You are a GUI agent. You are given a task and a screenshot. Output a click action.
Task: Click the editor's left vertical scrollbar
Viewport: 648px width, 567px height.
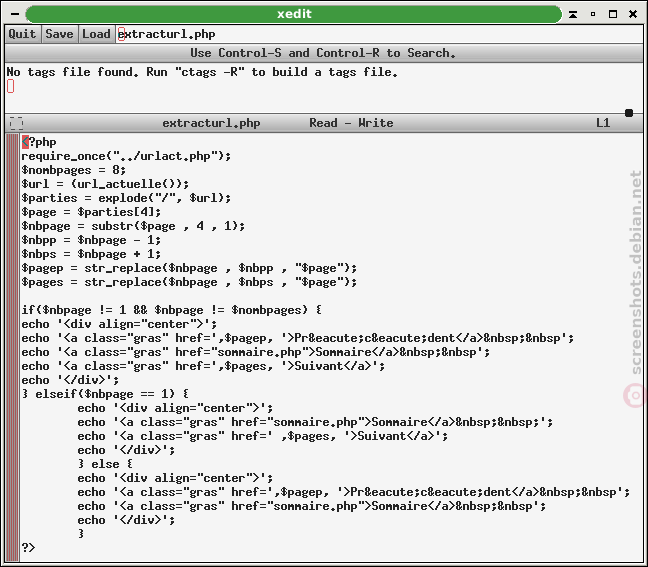pos(12,347)
